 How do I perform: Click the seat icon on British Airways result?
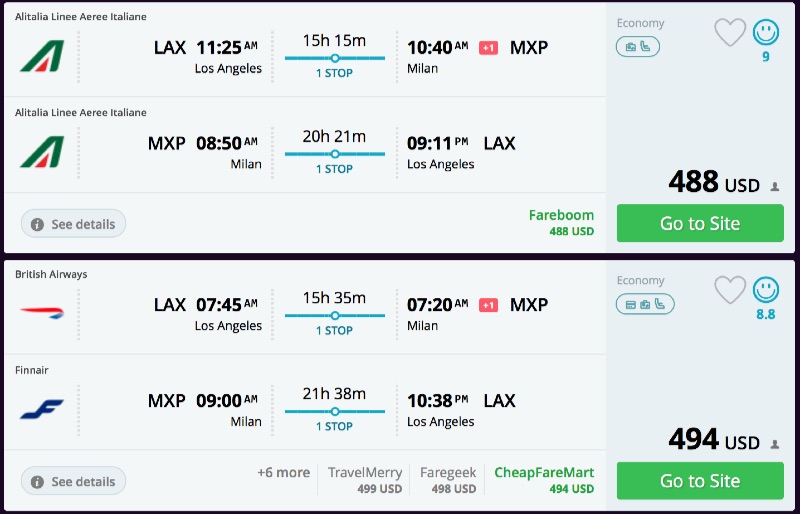click(x=660, y=304)
